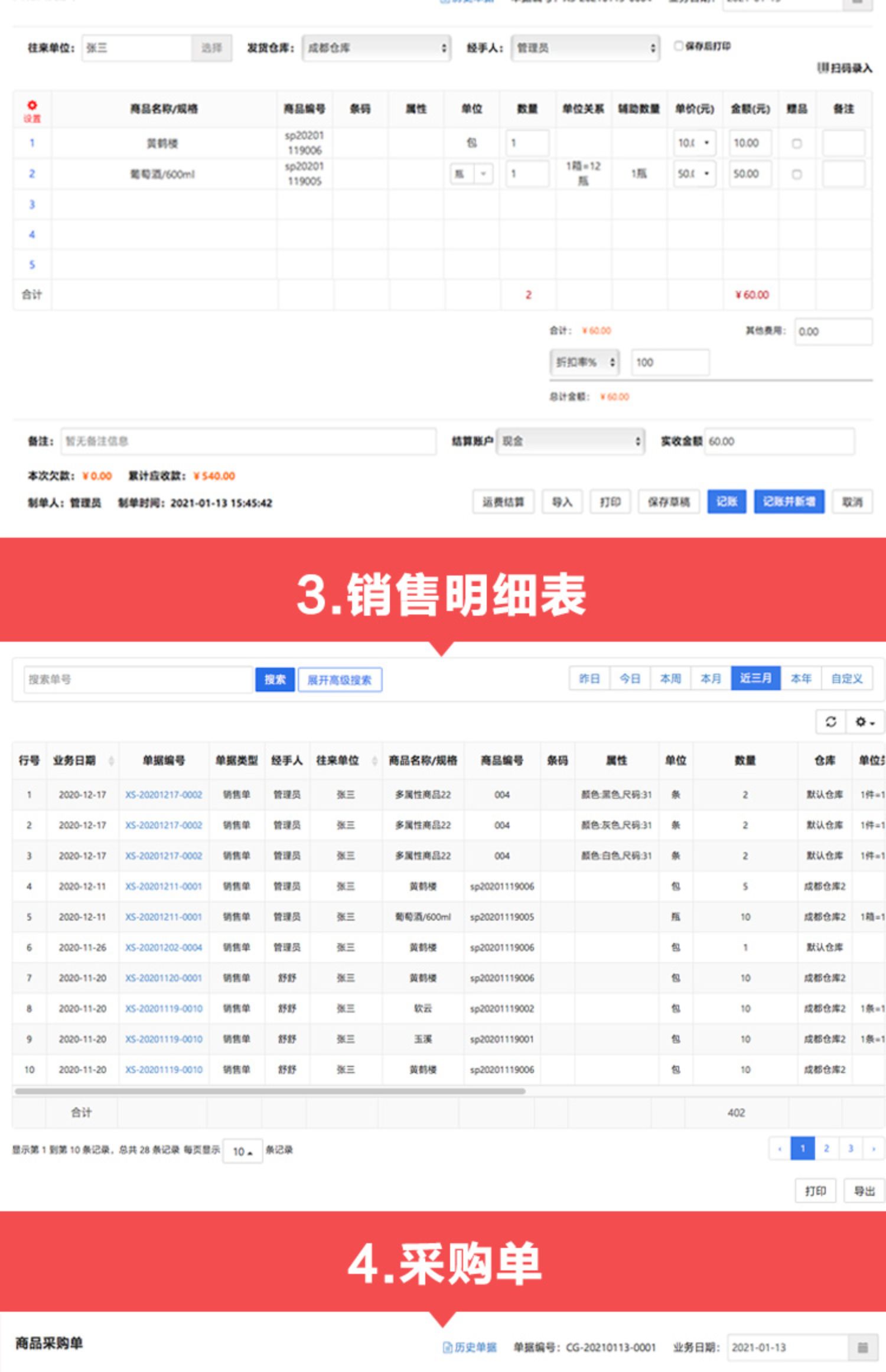Sort by 业务日期 column arrows

(111, 760)
